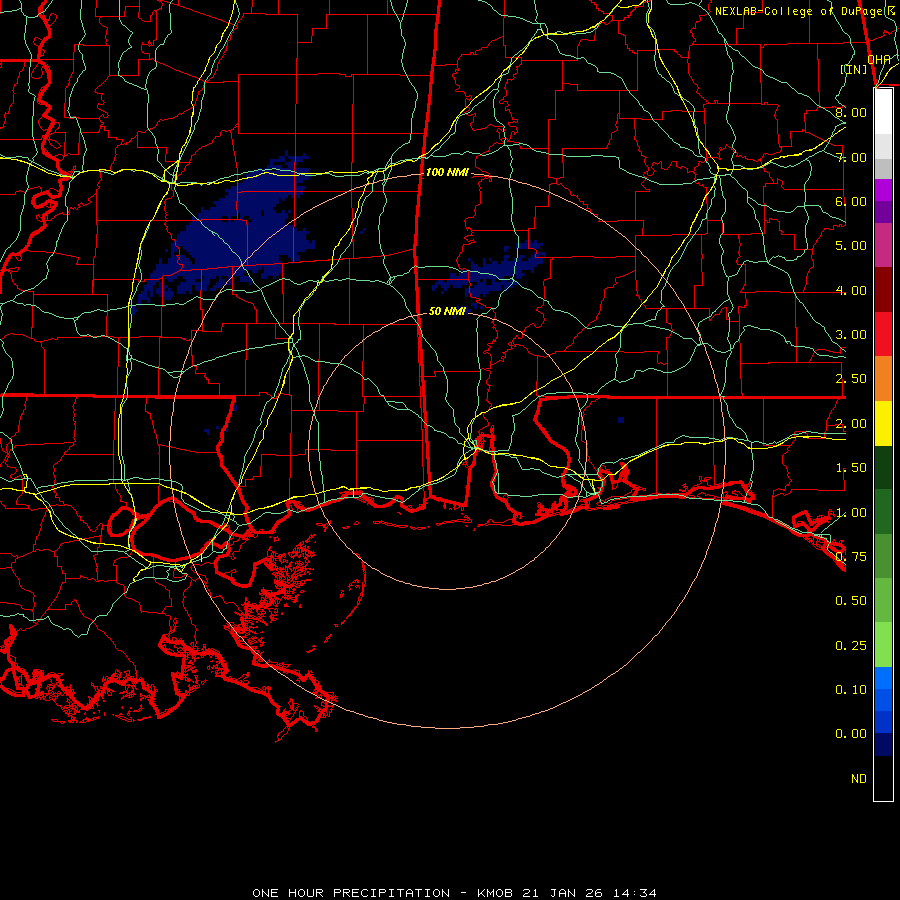Select the 8.00 legend value

point(851,112)
